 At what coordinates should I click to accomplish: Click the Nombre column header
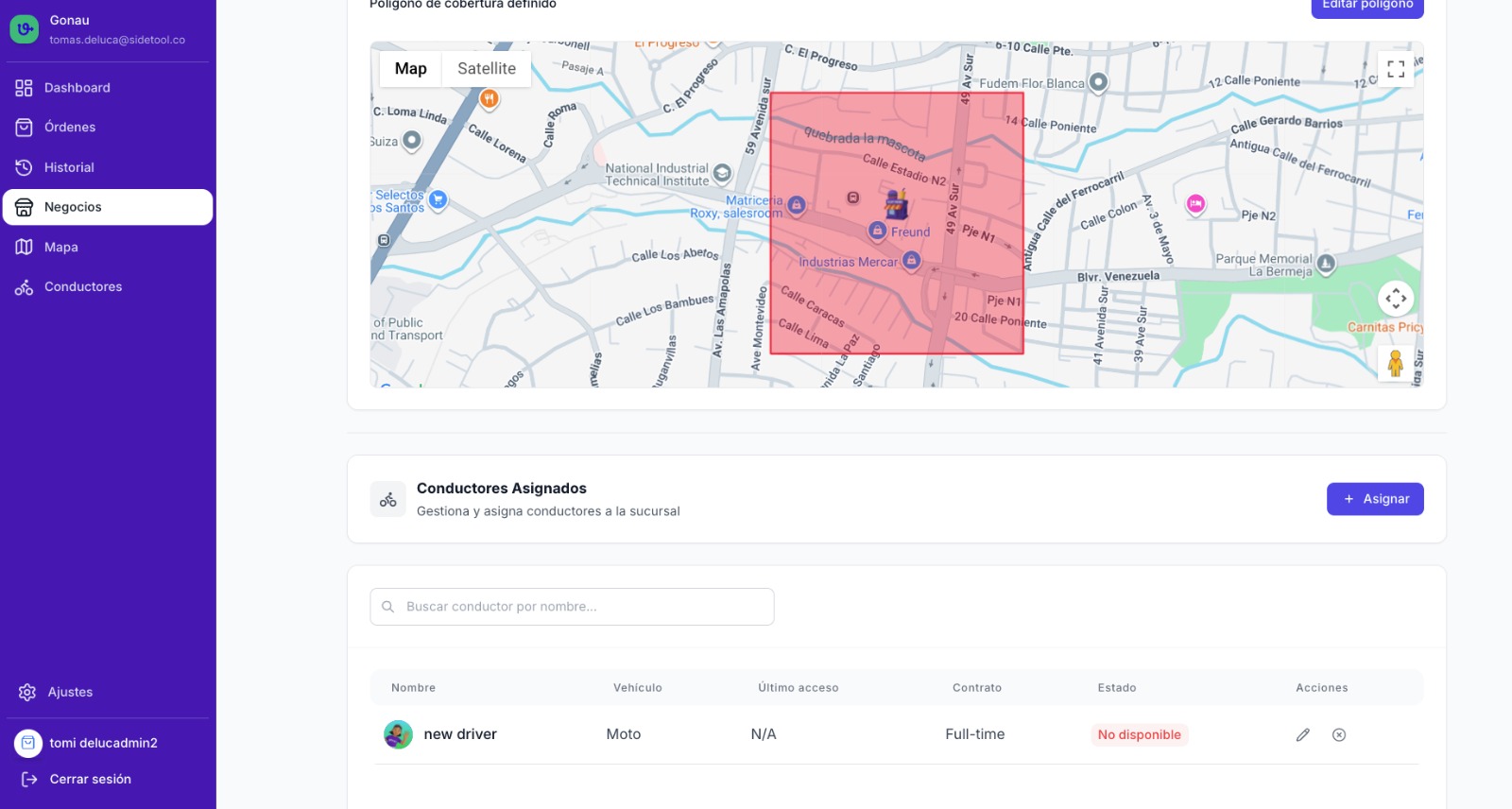click(414, 688)
